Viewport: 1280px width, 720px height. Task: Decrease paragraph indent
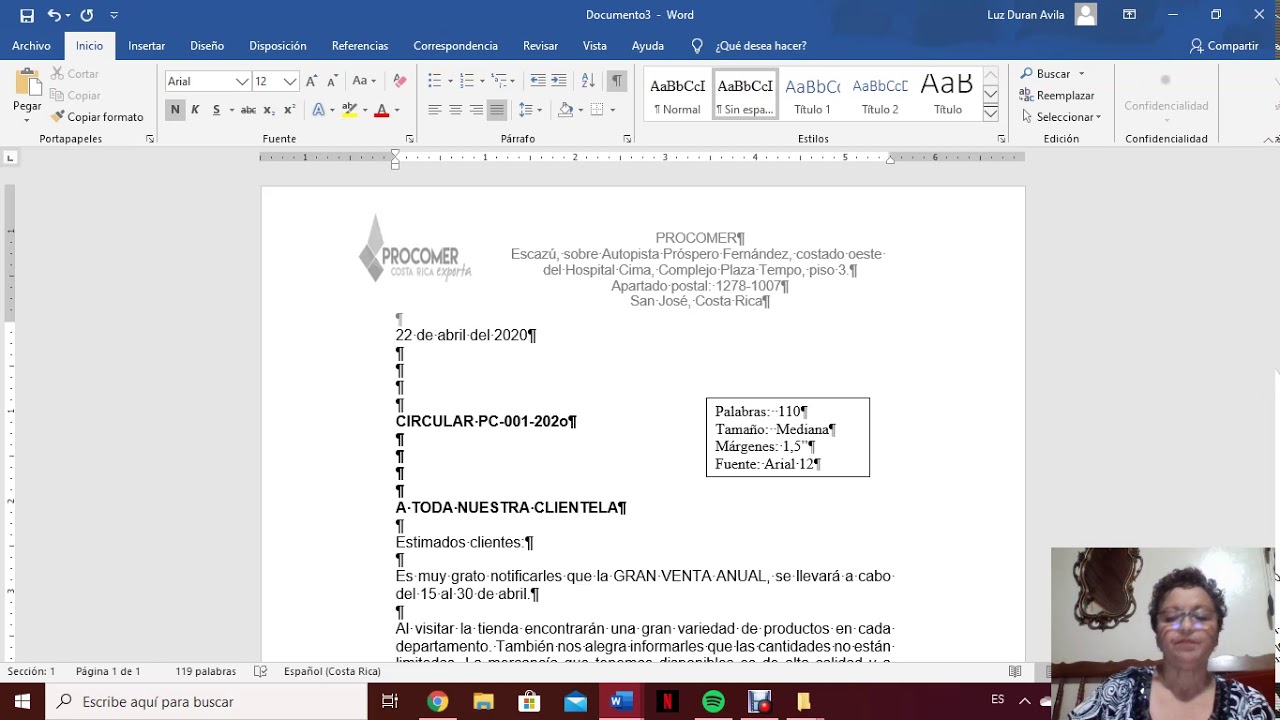tap(538, 81)
